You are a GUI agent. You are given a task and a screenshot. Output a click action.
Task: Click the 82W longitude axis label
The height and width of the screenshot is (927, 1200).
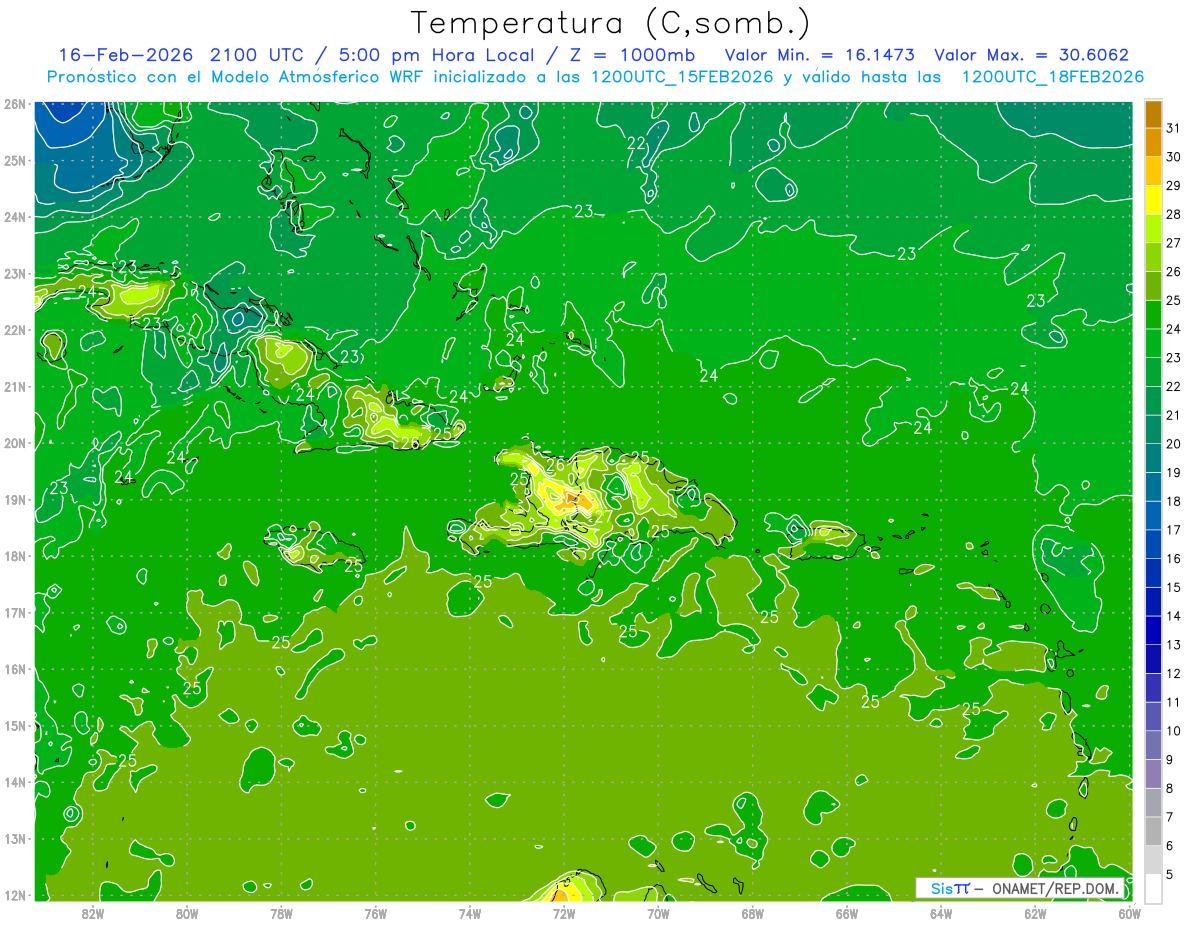point(92,913)
